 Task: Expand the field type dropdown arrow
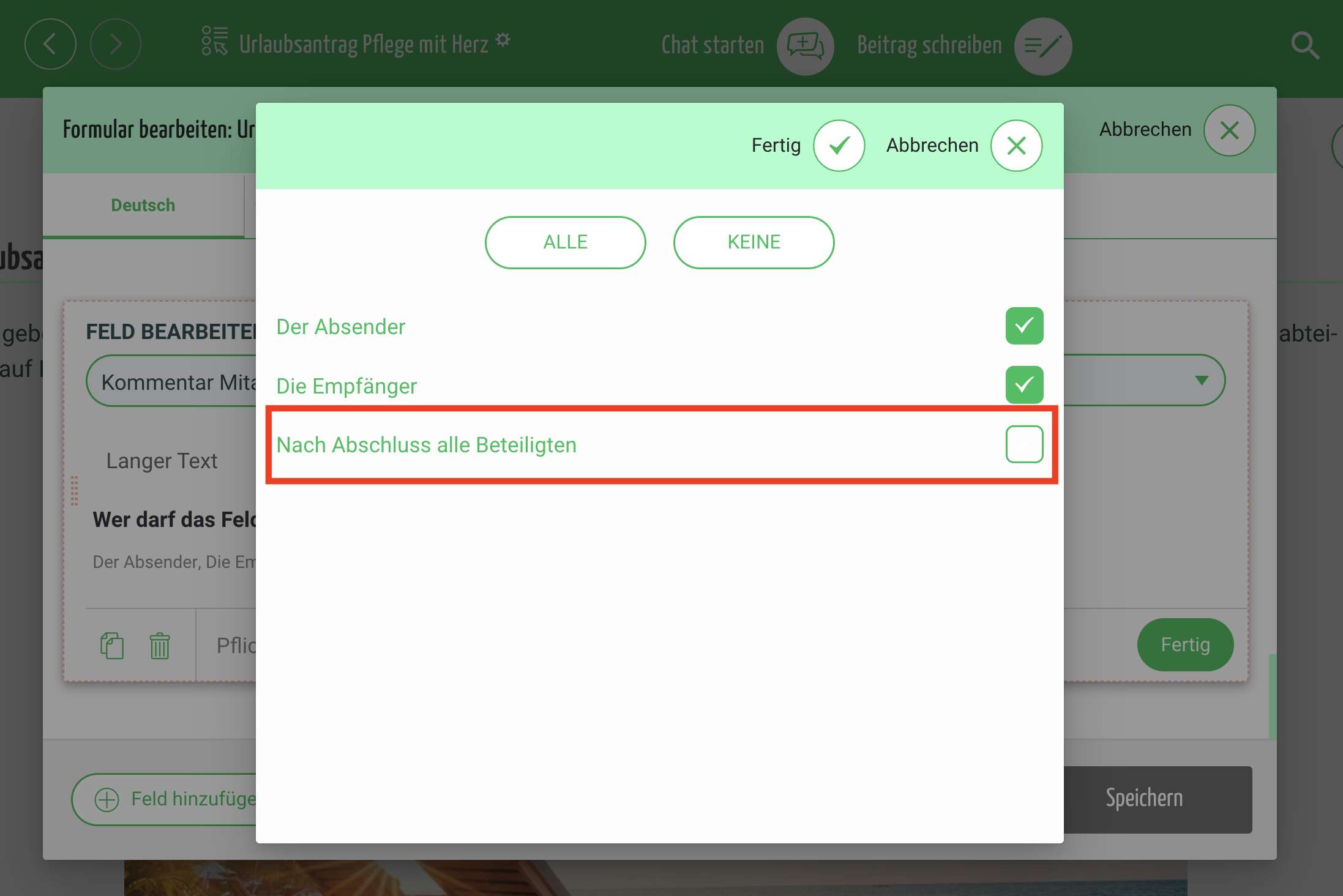[x=1201, y=381]
